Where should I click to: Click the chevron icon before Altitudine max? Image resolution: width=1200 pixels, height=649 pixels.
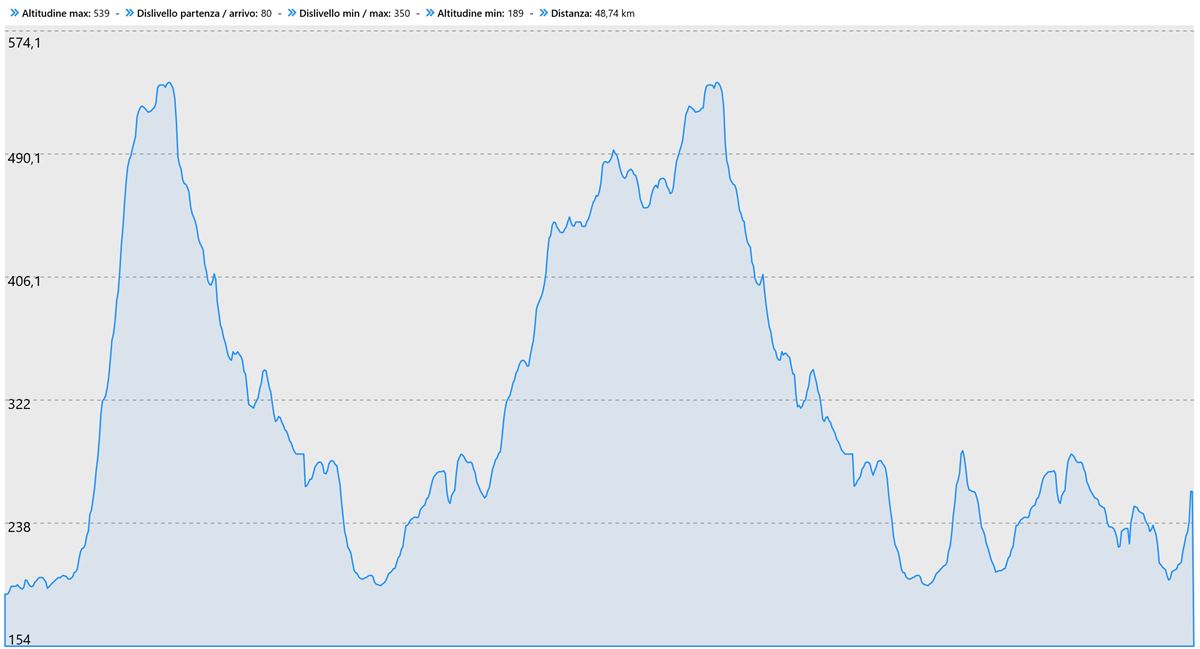pyautogui.click(x=14, y=14)
